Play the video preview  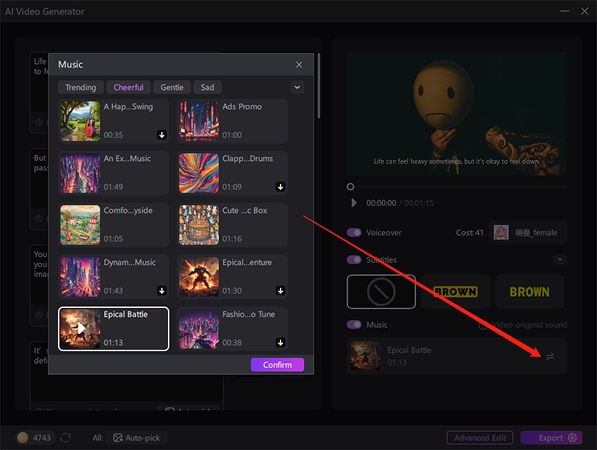[354, 203]
